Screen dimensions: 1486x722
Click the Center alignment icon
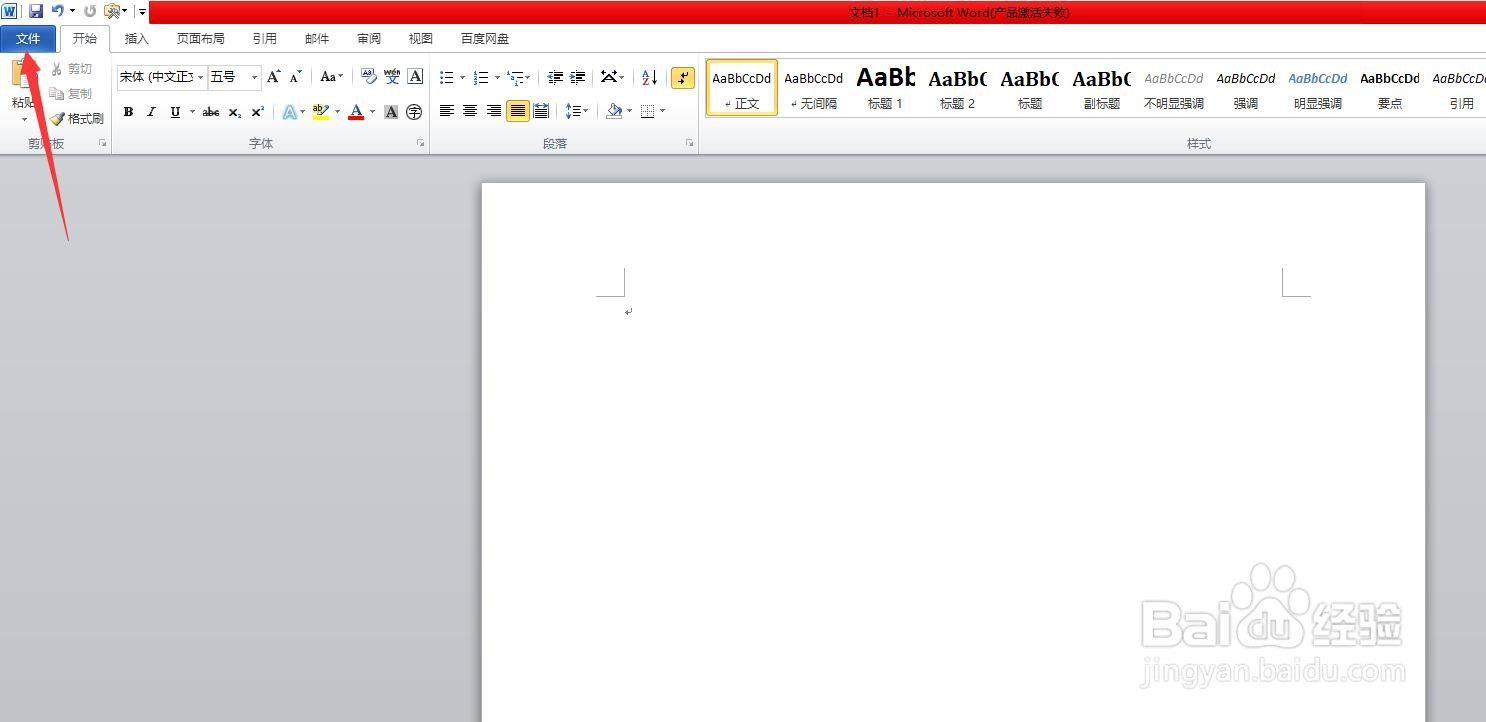point(470,111)
